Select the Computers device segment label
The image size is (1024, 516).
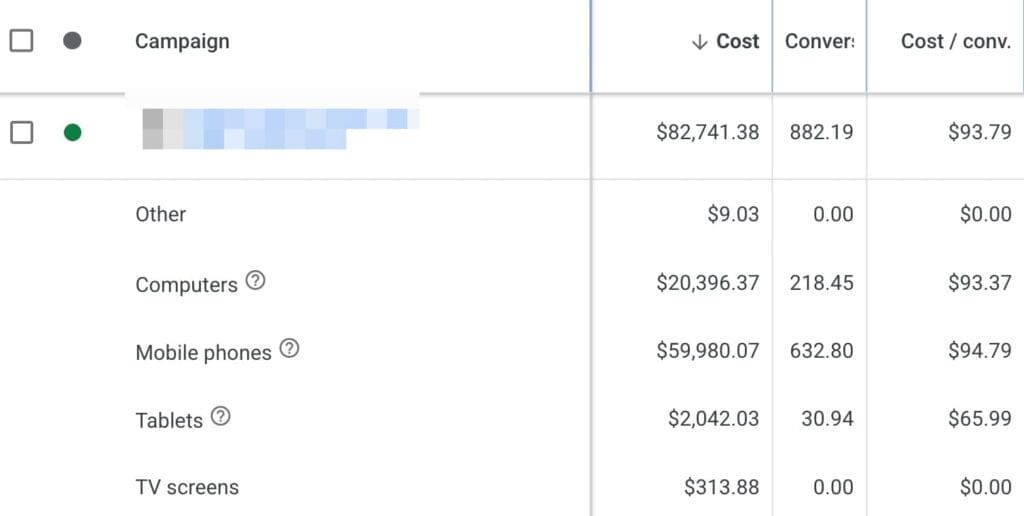click(x=186, y=285)
